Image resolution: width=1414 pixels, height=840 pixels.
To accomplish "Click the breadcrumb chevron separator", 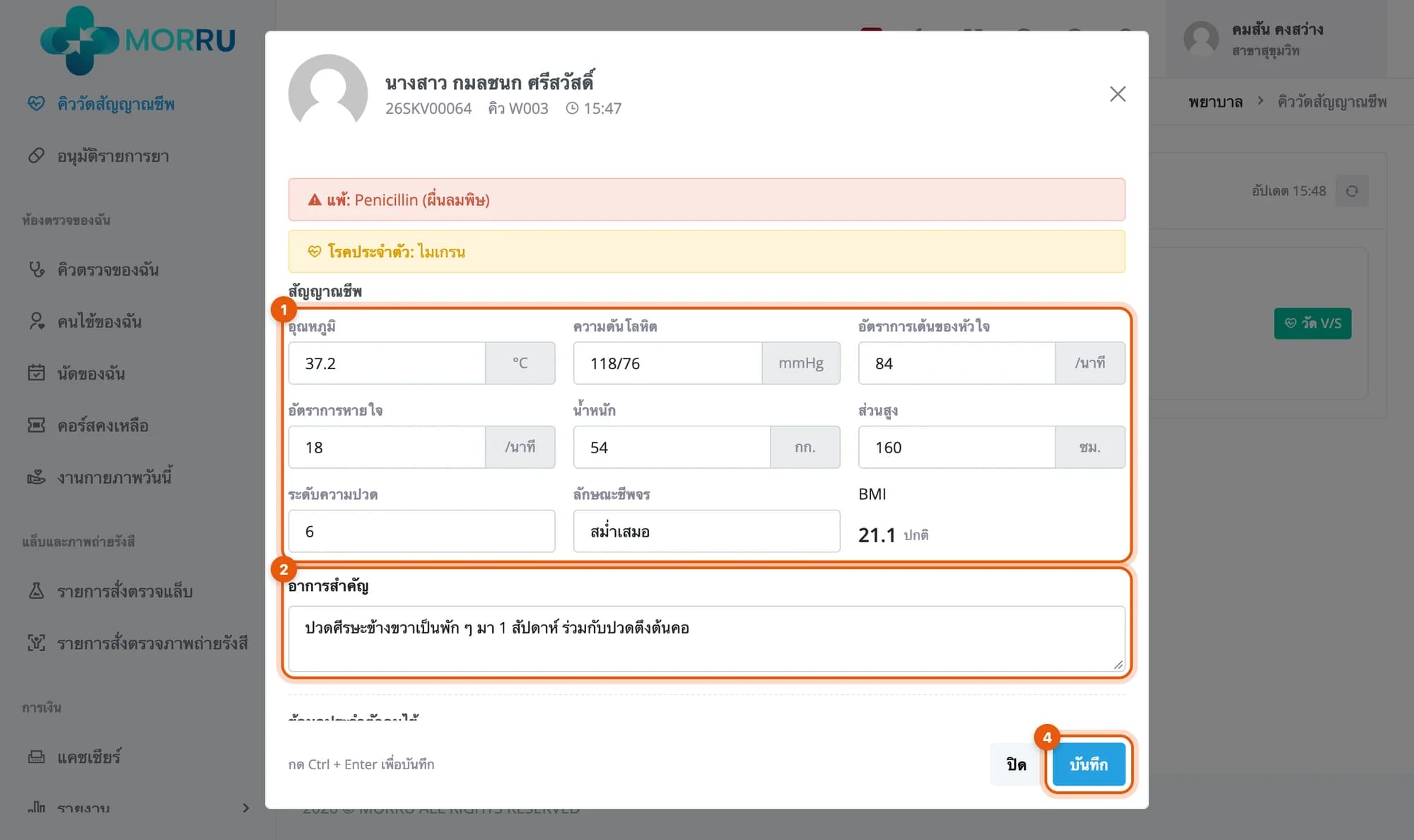I will coord(1261,101).
